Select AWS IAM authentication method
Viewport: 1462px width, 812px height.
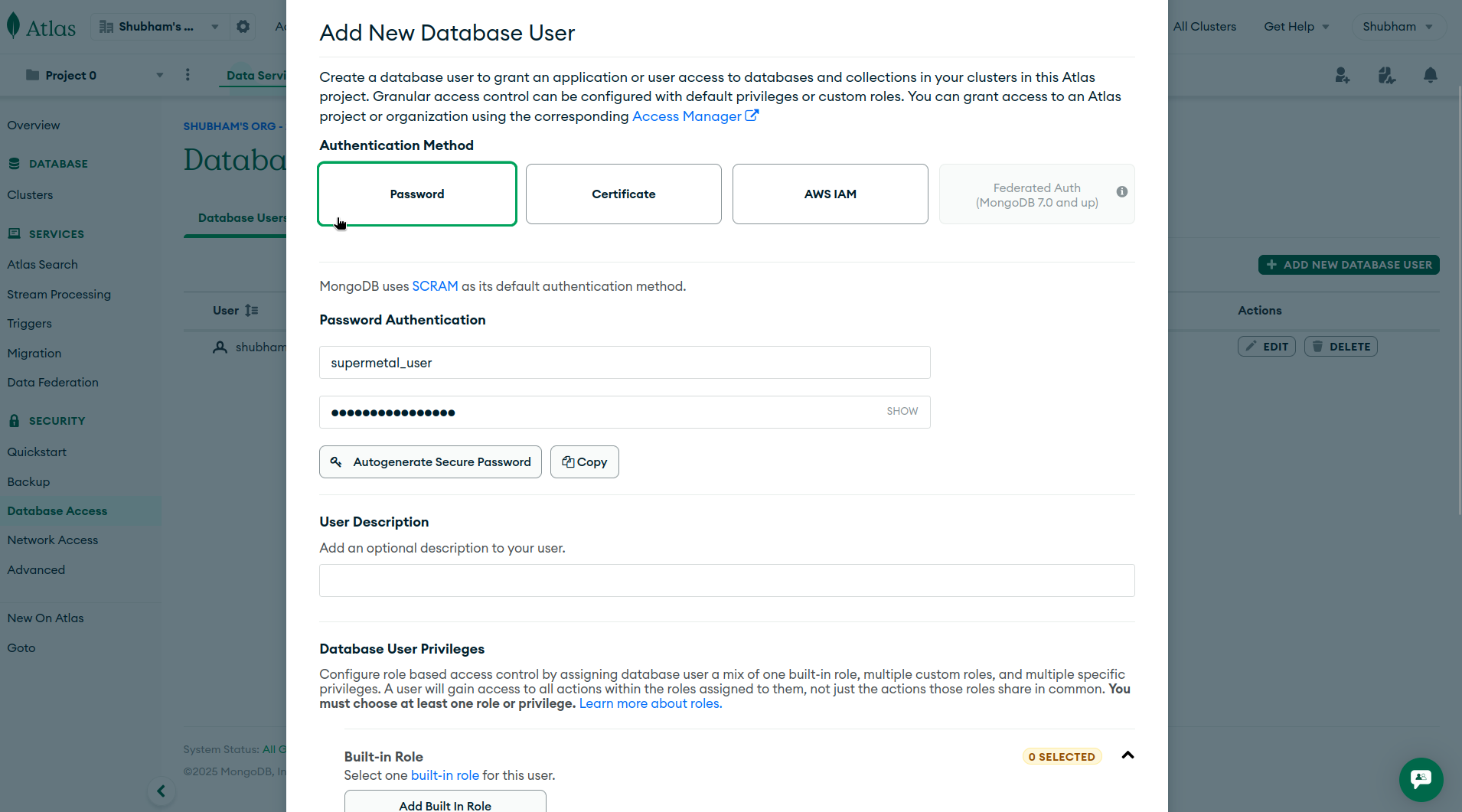[x=830, y=194]
